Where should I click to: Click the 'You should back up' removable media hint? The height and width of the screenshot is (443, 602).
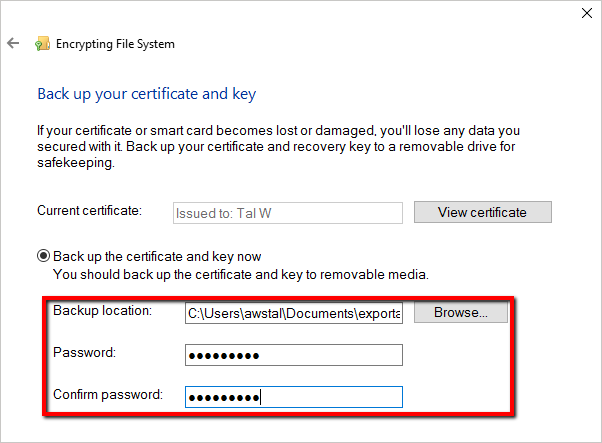(x=240, y=273)
